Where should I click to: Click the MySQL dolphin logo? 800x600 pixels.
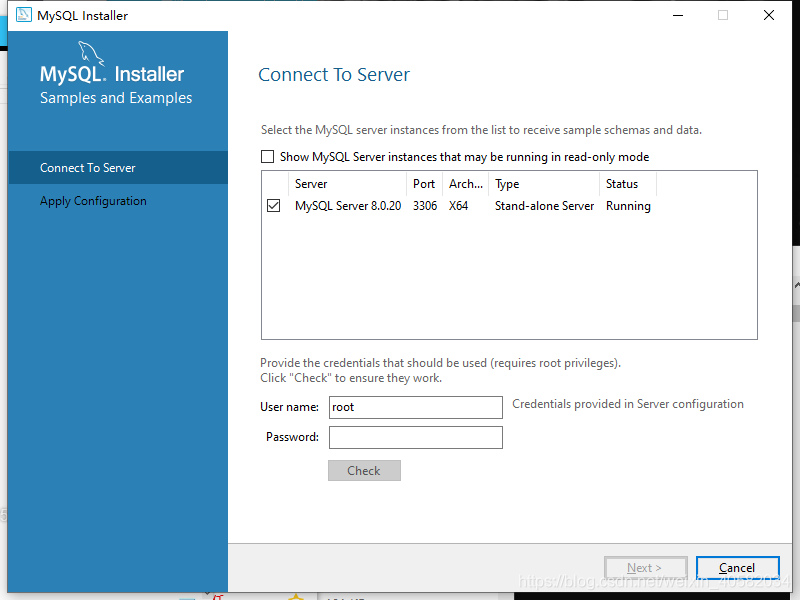[x=91, y=54]
